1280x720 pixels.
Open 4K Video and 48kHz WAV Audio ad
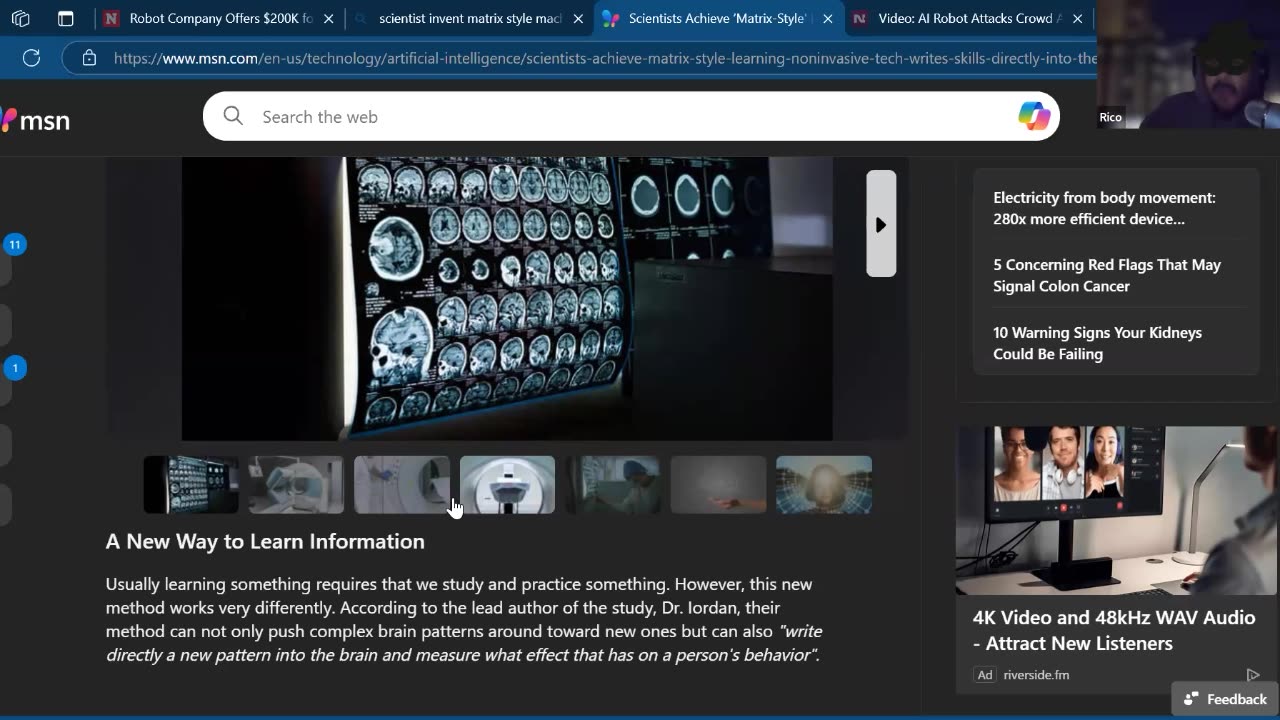coord(1113,630)
